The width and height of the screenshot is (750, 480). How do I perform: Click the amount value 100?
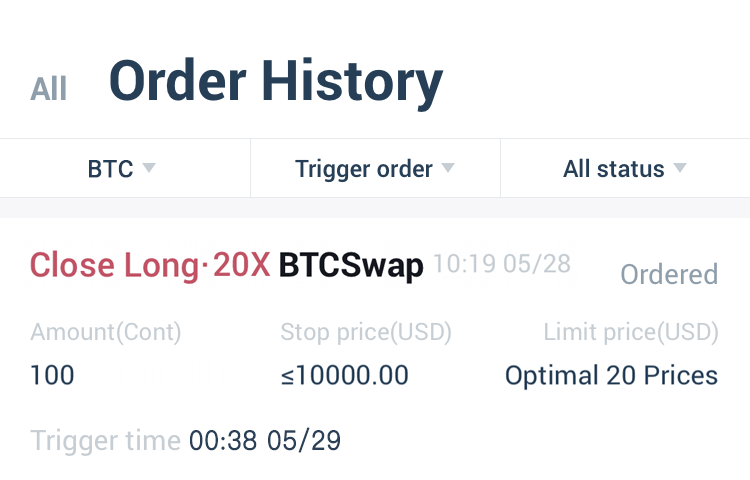pos(52,375)
